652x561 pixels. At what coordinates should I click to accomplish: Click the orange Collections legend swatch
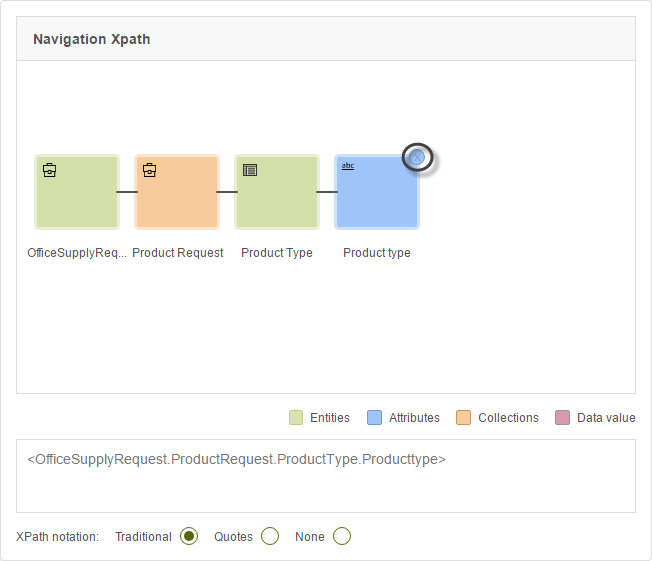[464, 418]
